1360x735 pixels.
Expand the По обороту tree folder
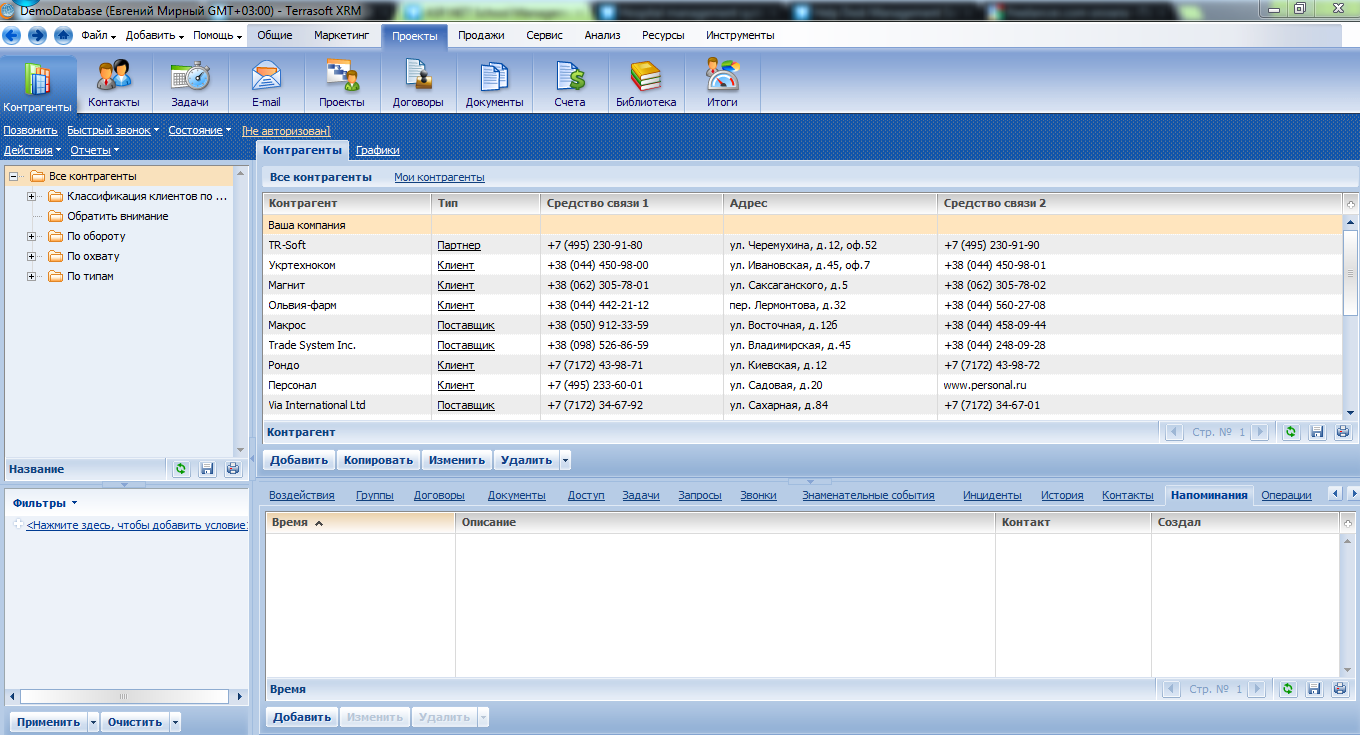click(x=31, y=236)
